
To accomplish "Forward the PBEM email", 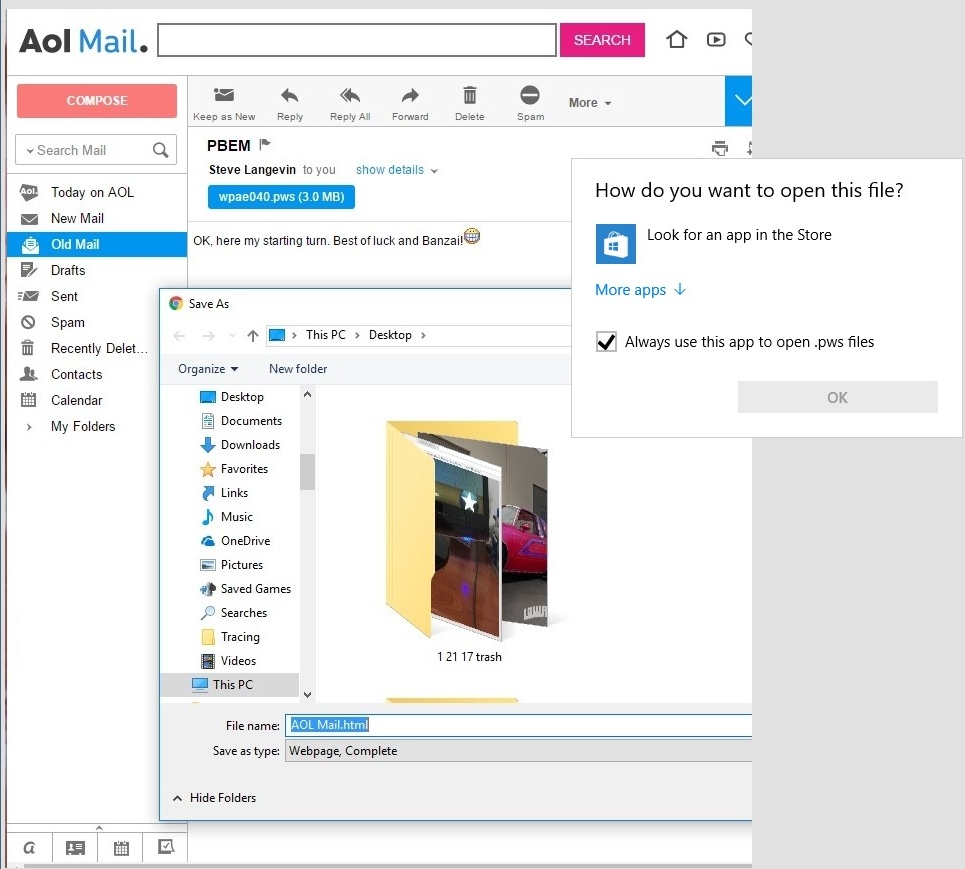I will point(410,96).
